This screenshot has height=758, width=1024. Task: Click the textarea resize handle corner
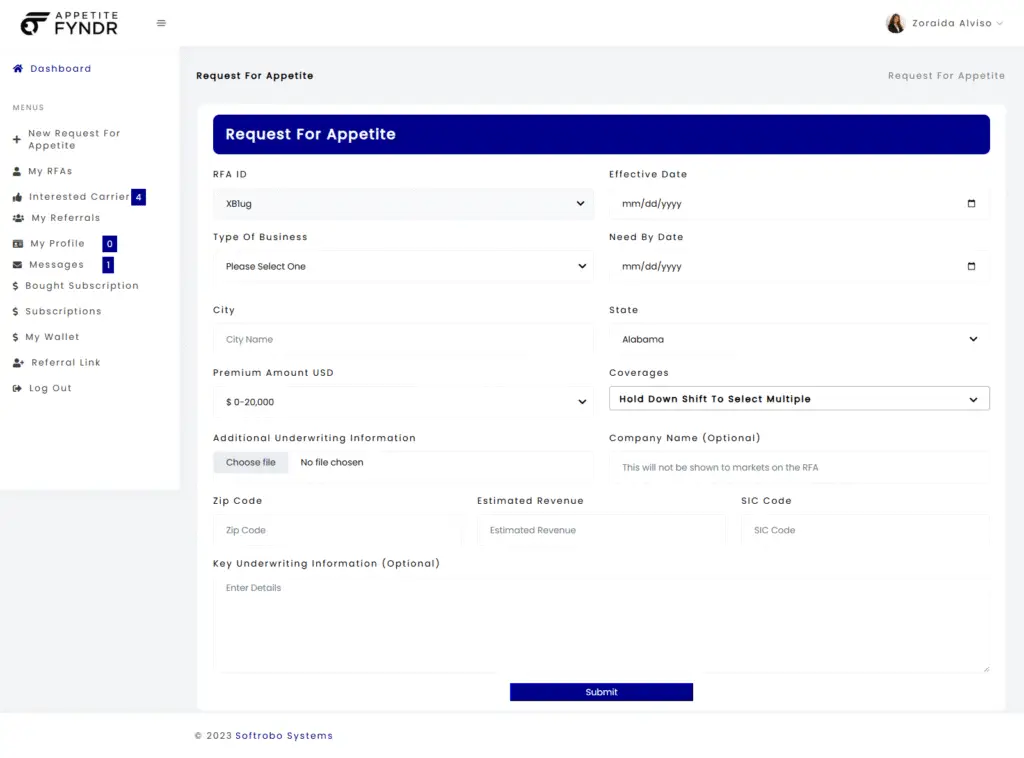[x=985, y=668]
